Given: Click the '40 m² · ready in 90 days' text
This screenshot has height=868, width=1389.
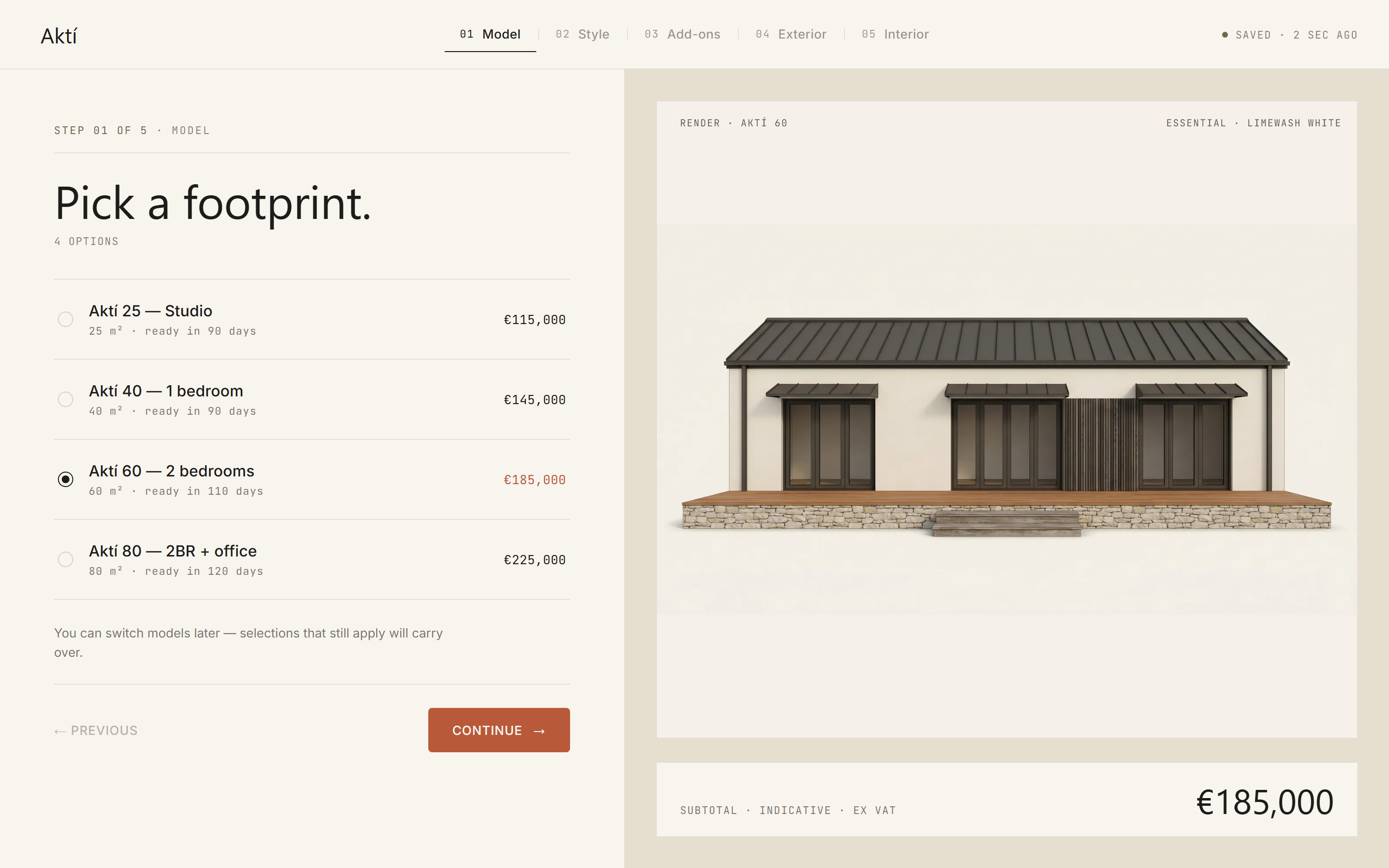Looking at the screenshot, I should [173, 411].
